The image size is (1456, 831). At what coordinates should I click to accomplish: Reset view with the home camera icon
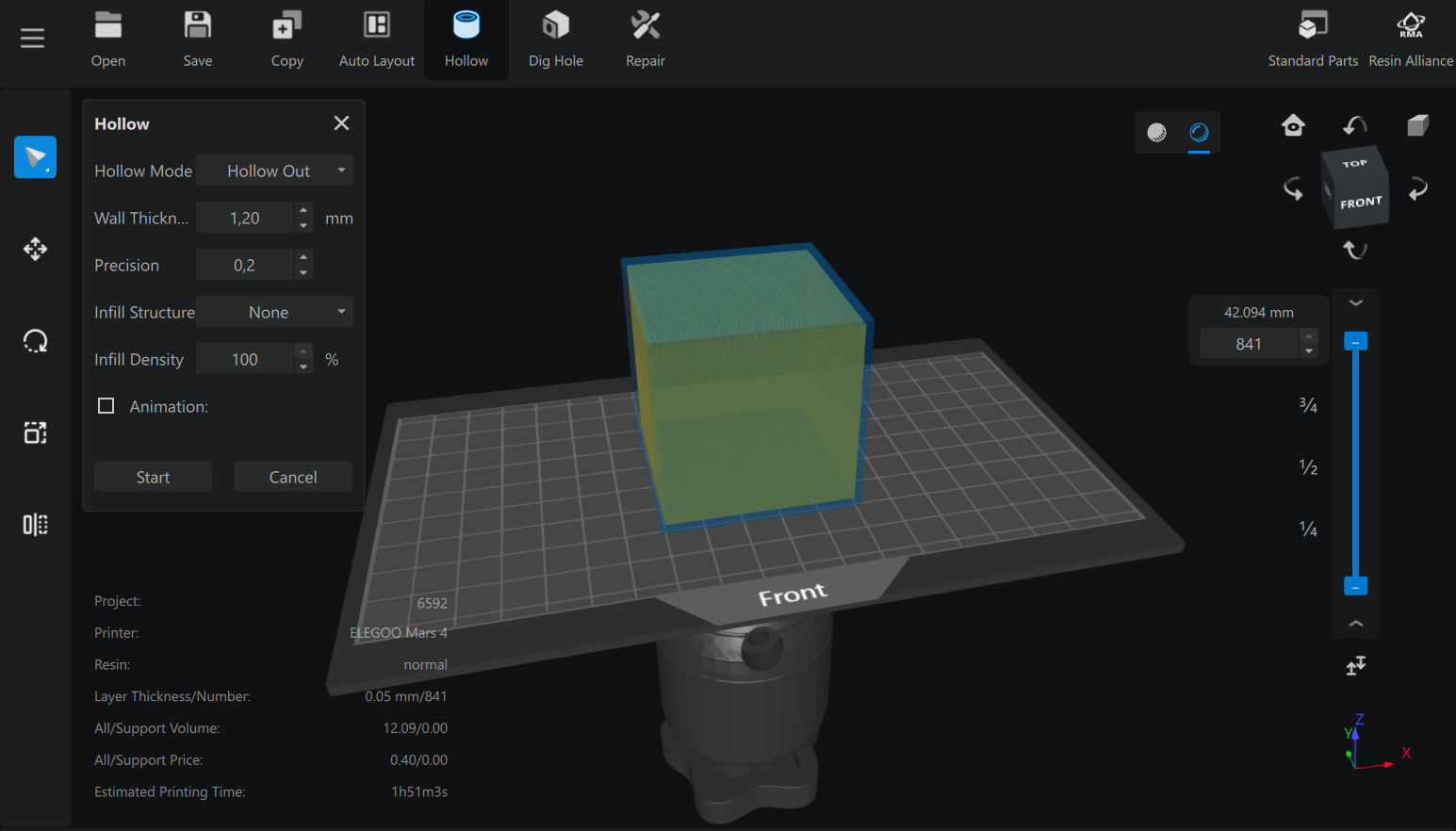pos(1293,125)
